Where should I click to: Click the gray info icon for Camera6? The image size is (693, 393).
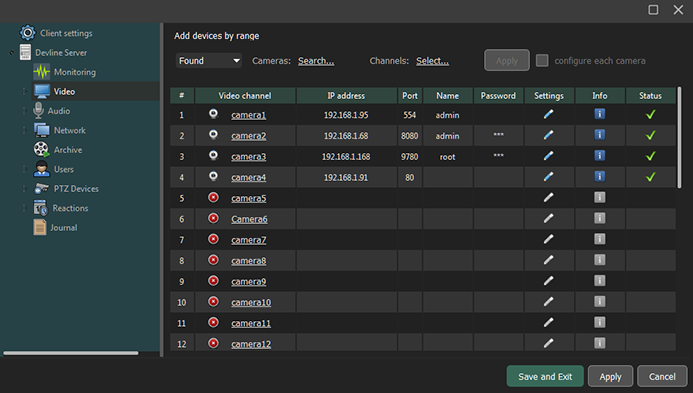click(599, 218)
